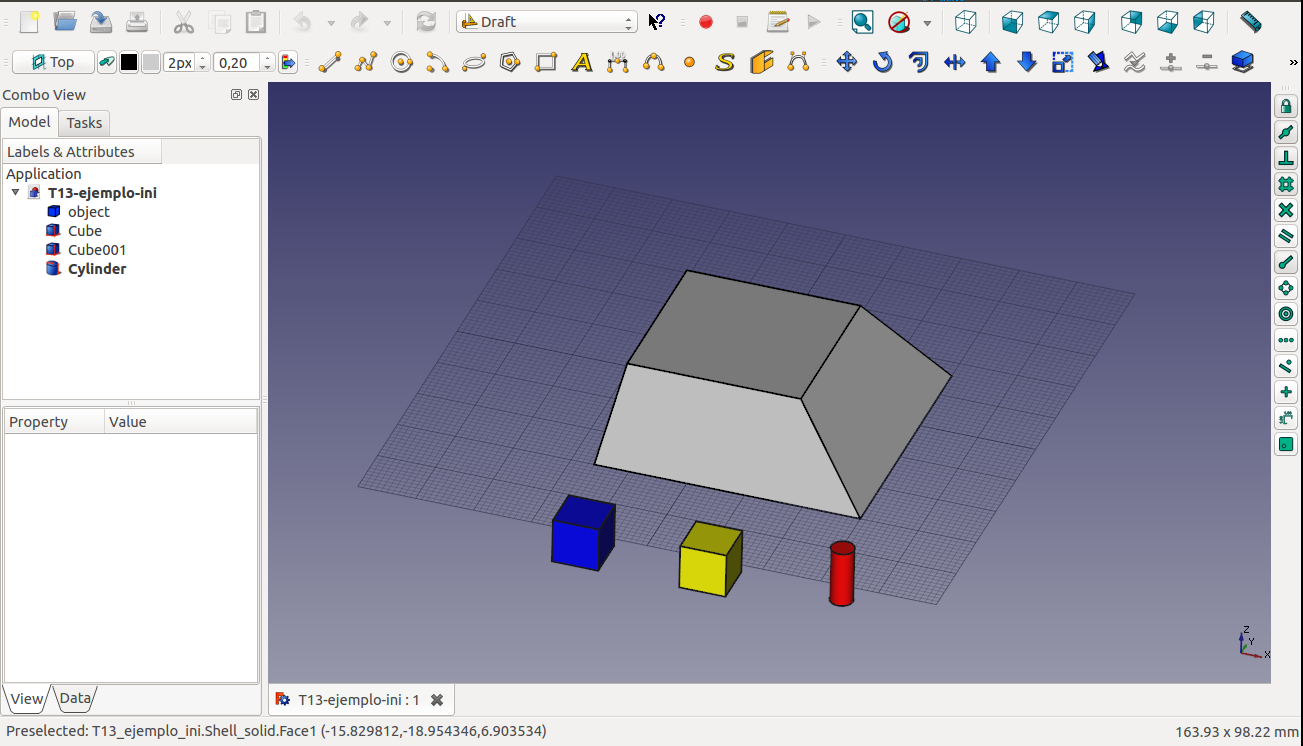
Task: Activate the Draft Move tool
Action: [x=847, y=63]
